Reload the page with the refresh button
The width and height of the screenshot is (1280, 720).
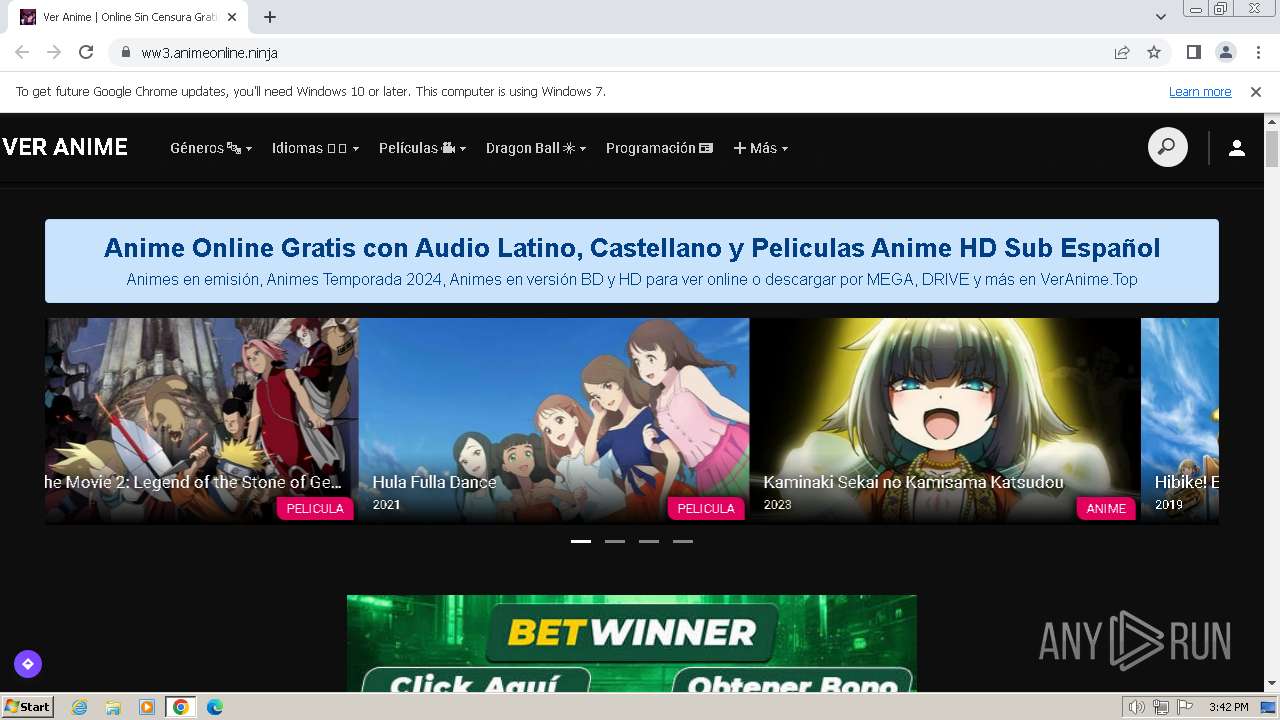86,52
